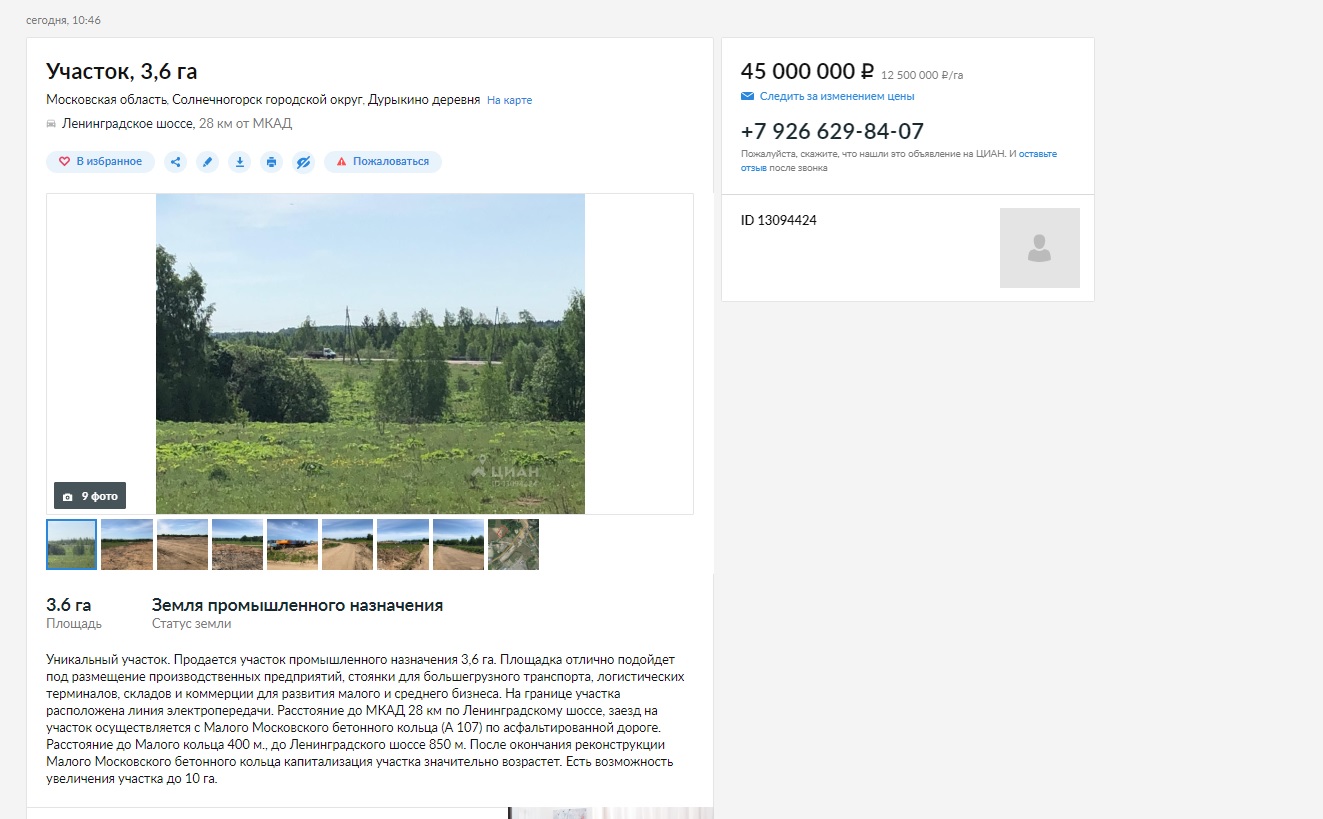This screenshot has height=819, width=1323.
Task: Click the 9 фото camera badge
Action: click(x=90, y=496)
